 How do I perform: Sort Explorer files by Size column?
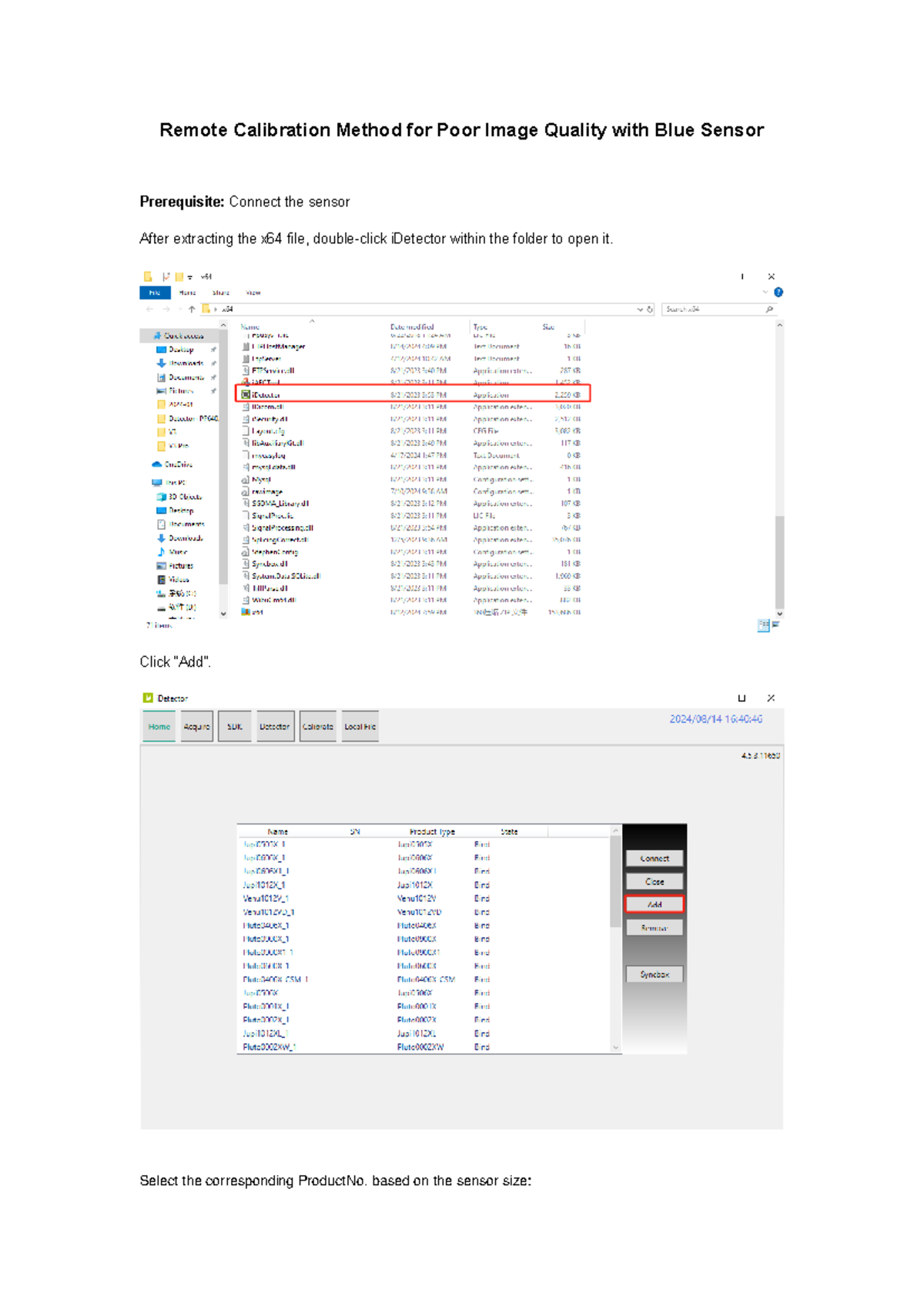pyautogui.click(x=548, y=327)
